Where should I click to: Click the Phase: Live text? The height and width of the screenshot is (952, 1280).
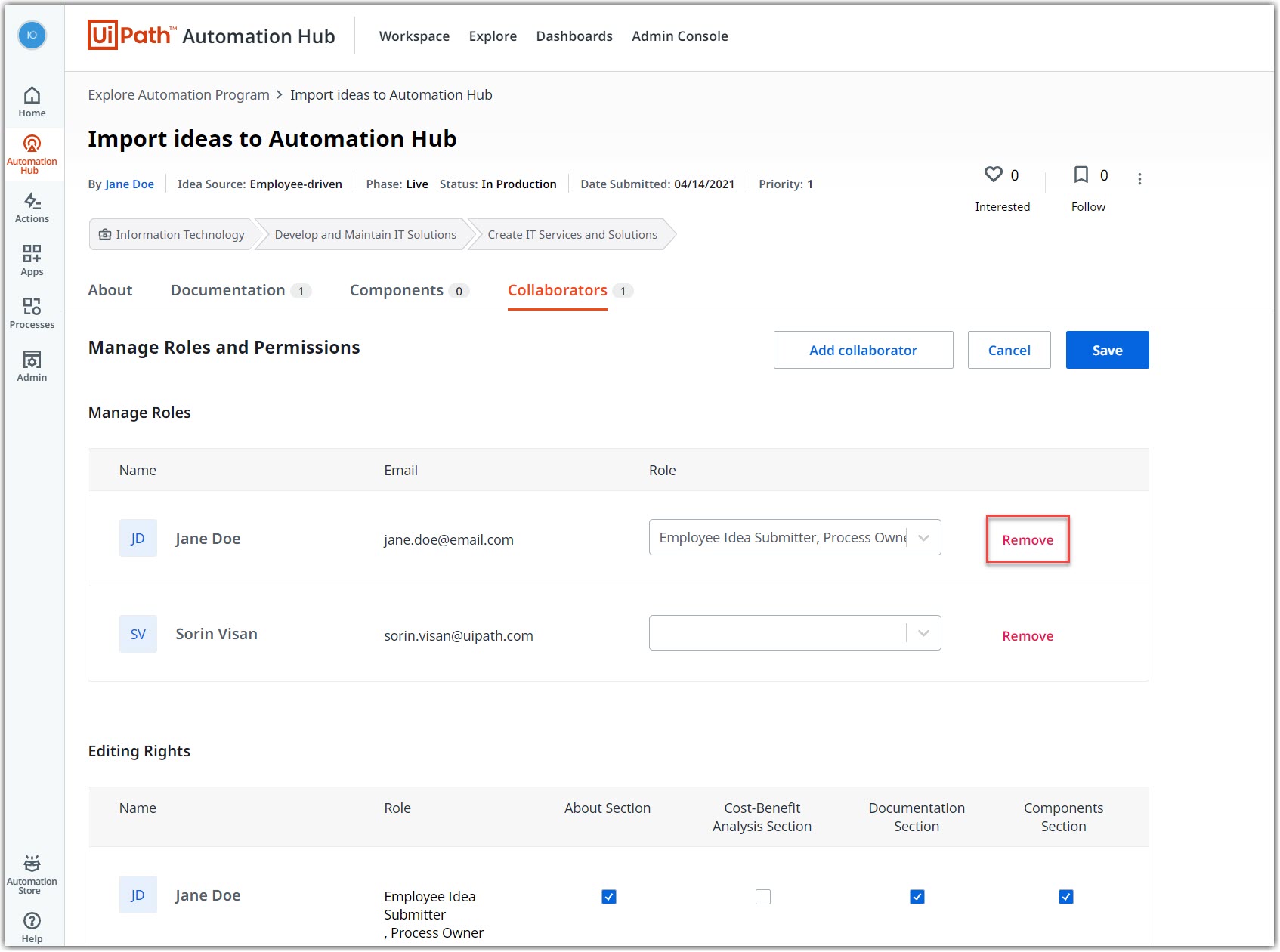[397, 184]
